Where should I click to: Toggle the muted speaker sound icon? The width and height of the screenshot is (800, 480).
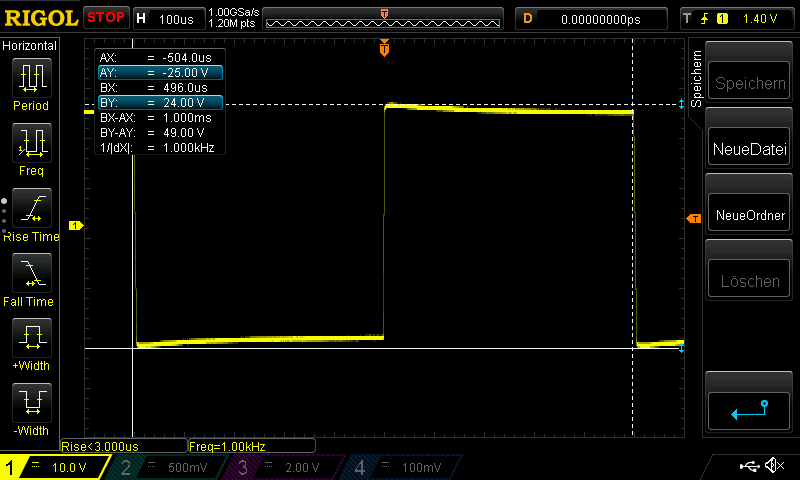coord(775,465)
